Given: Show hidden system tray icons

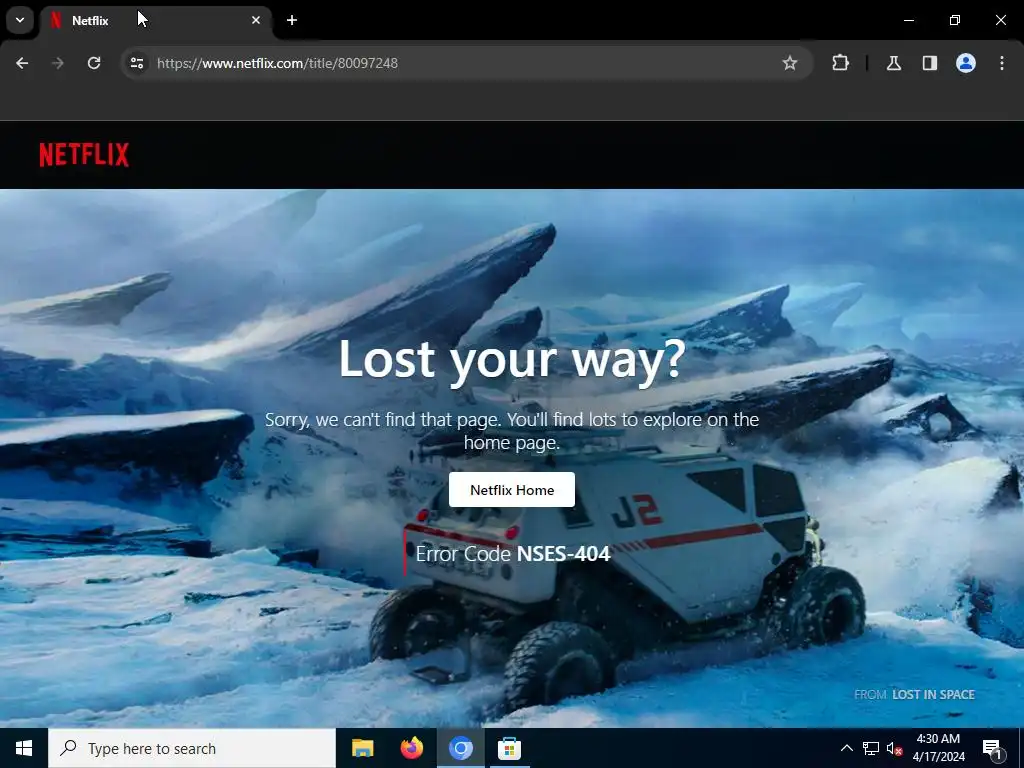Looking at the screenshot, I should [x=846, y=748].
